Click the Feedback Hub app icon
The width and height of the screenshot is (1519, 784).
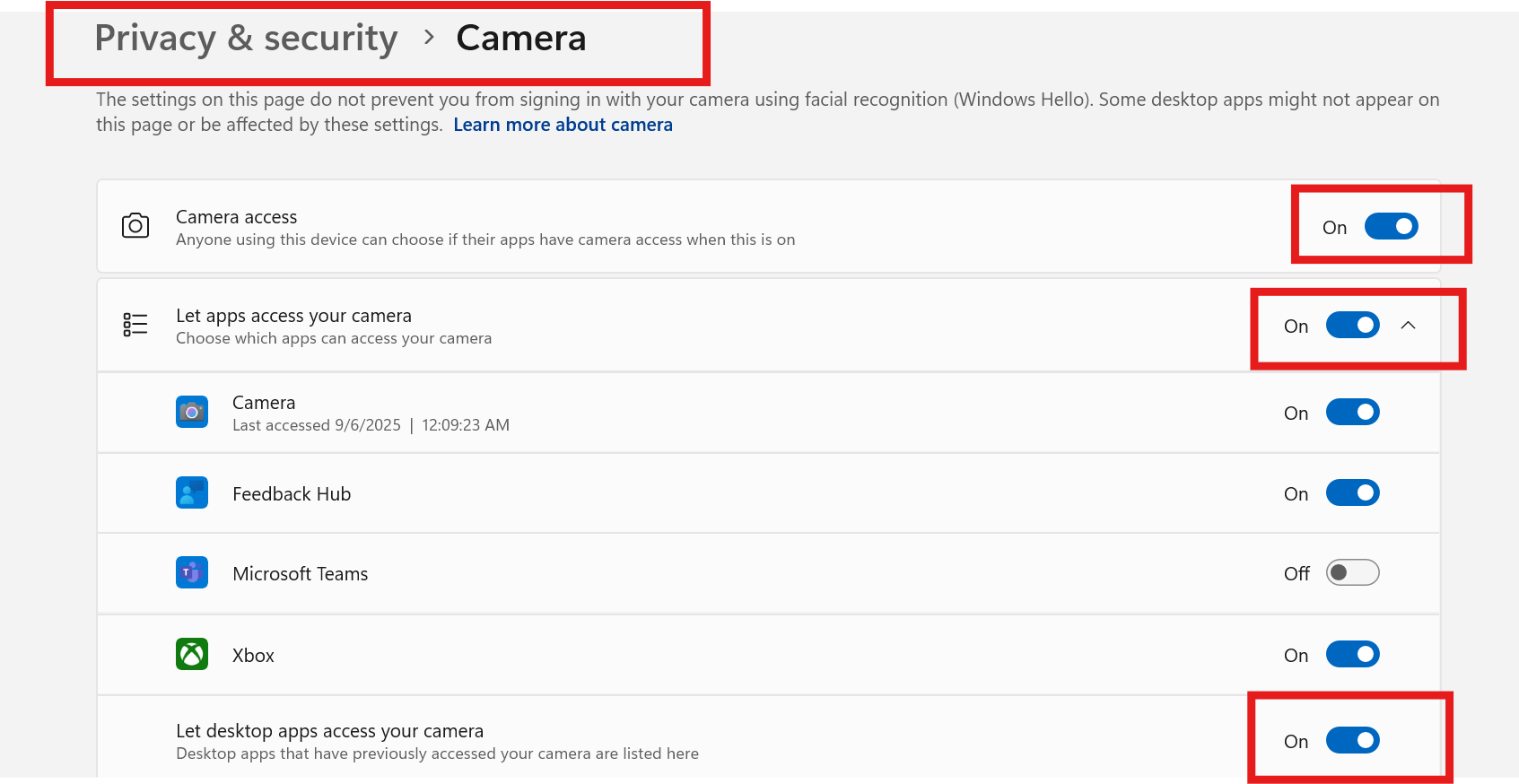tap(192, 492)
